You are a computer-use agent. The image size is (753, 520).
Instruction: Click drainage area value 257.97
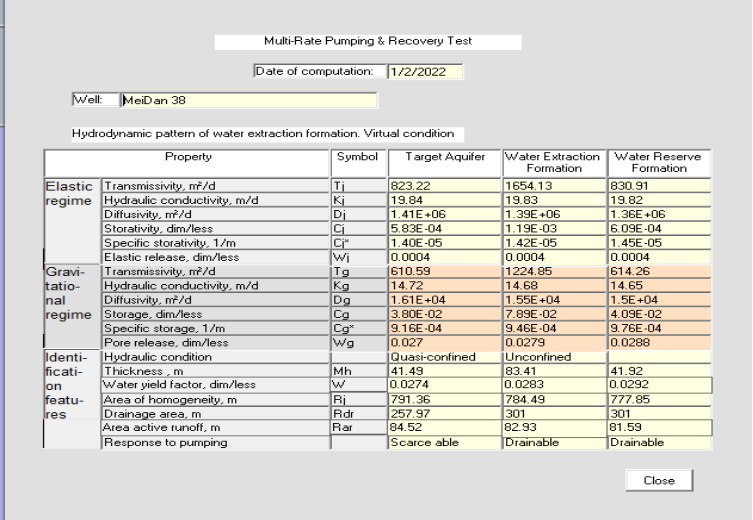pyautogui.click(x=444, y=413)
